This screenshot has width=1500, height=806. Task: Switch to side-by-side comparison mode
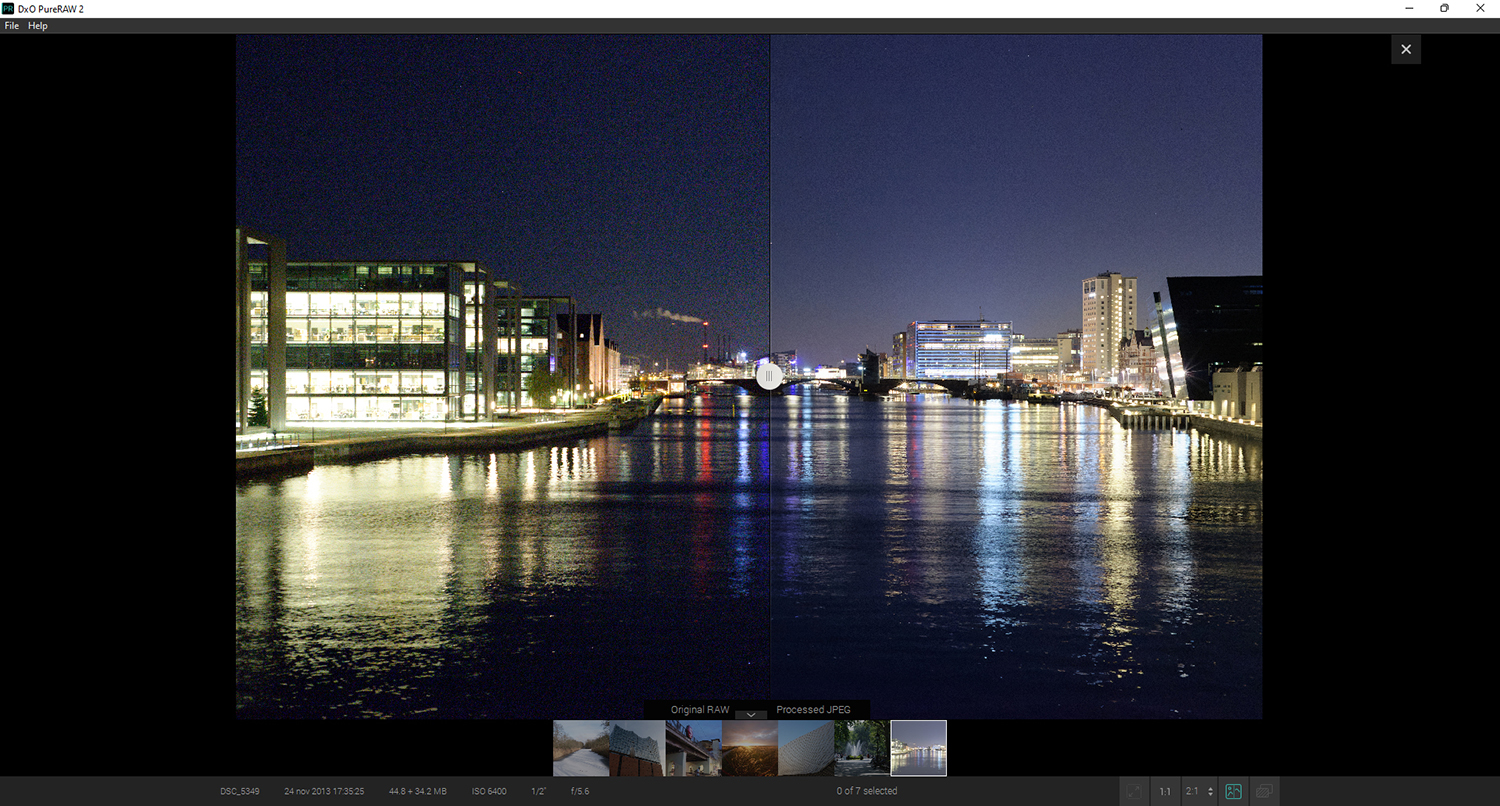tap(1262, 790)
